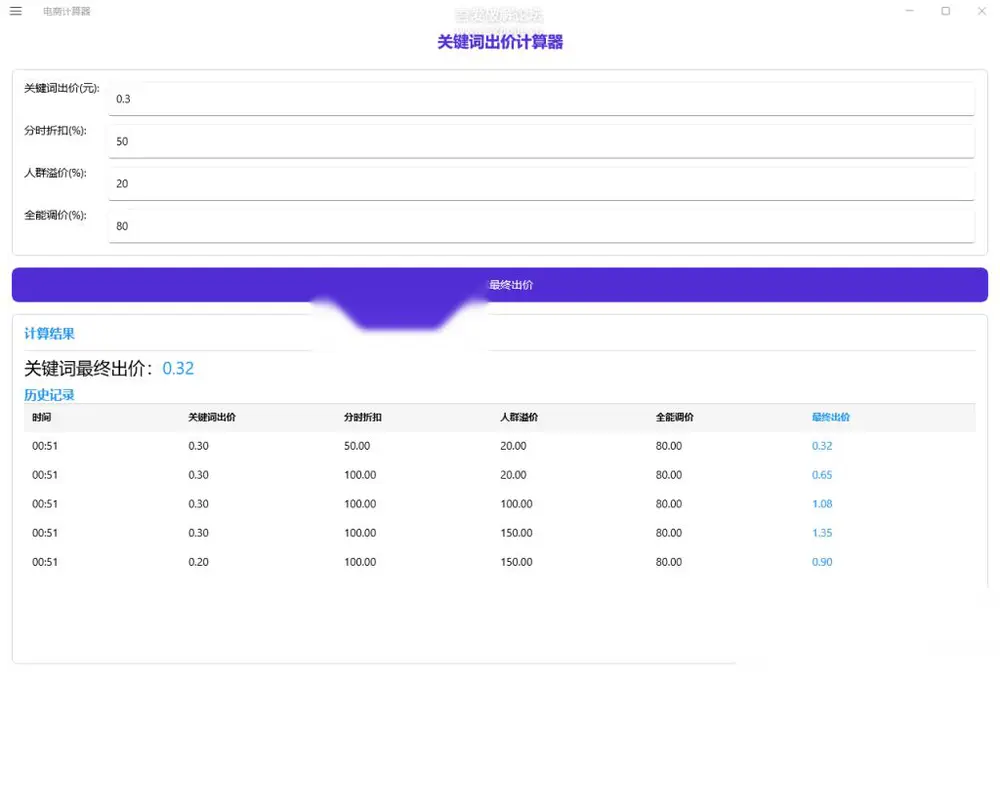Maximize the 电商计算器 window
Image resolution: width=1000 pixels, height=798 pixels.
point(946,11)
